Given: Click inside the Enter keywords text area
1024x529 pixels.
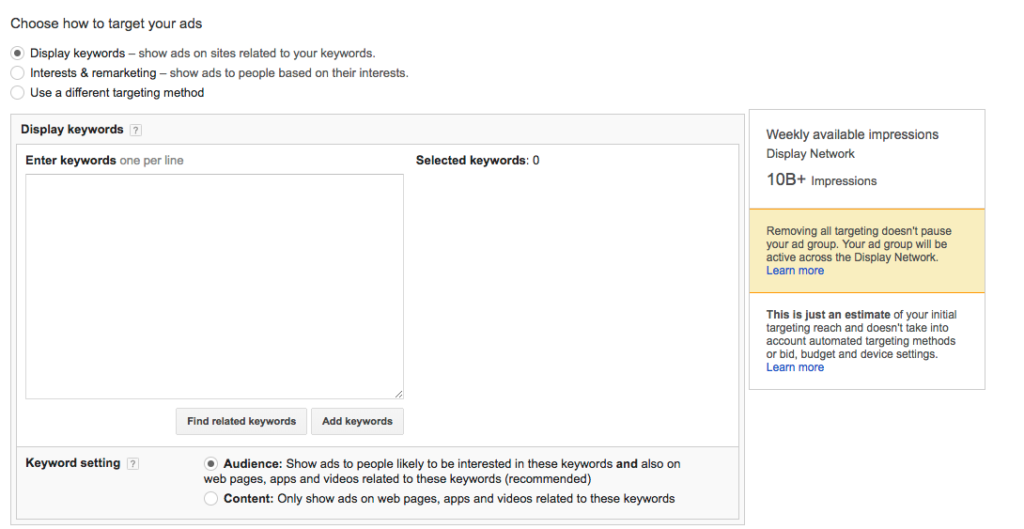Looking at the screenshot, I should point(214,286).
